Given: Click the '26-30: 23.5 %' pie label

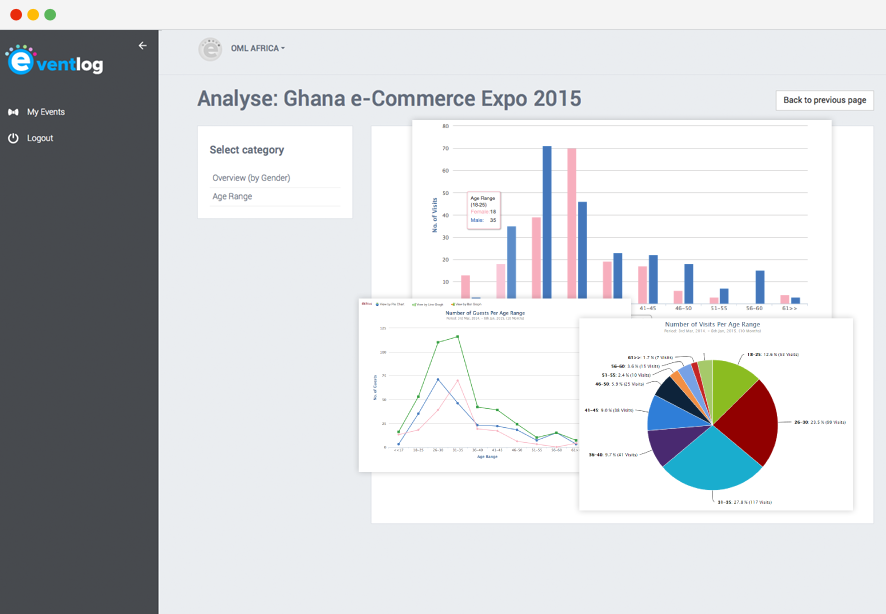Looking at the screenshot, I should coord(820,423).
